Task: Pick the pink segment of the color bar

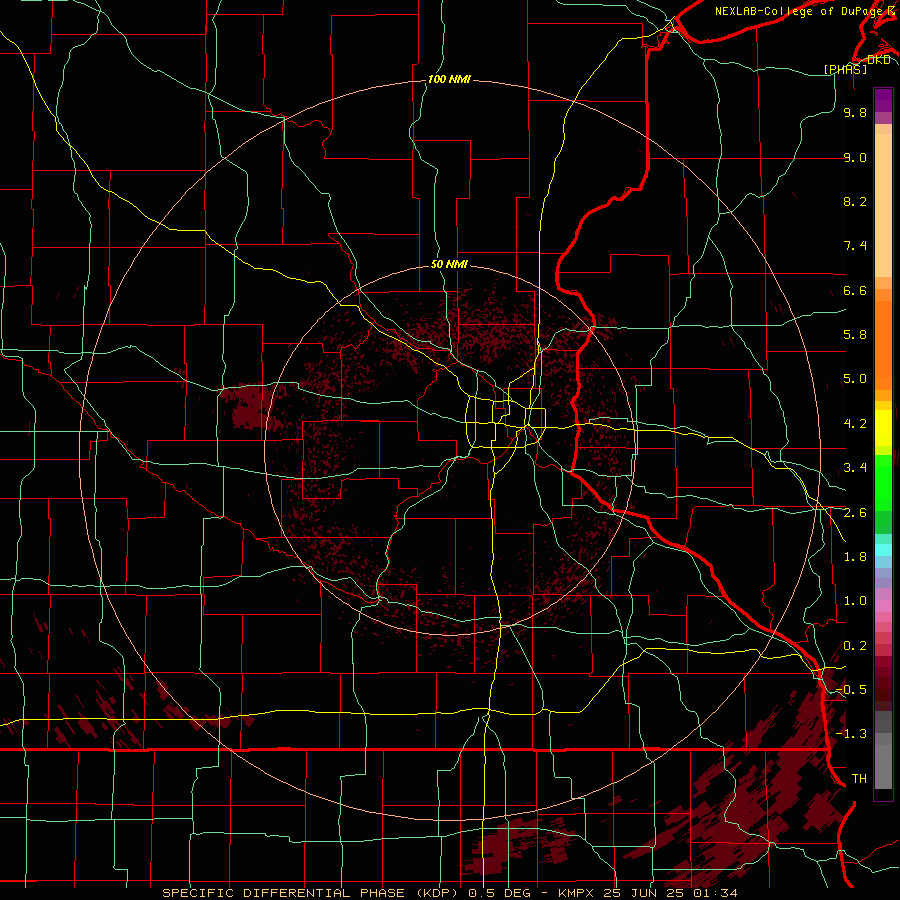Action: [883, 606]
